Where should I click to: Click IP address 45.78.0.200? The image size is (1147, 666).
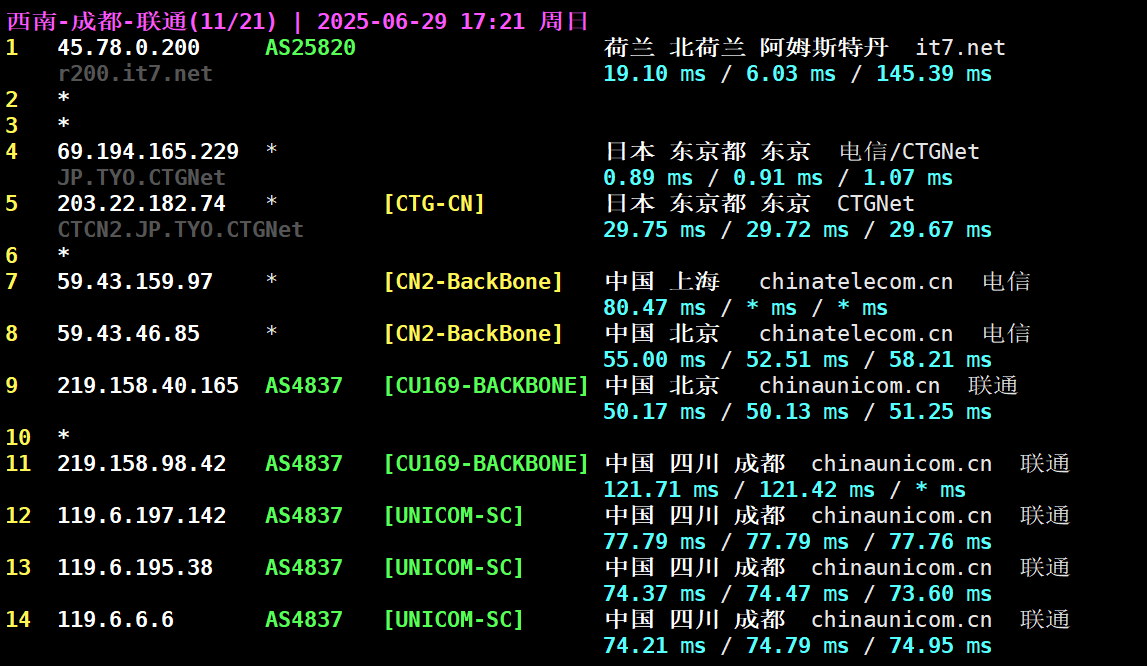(129, 48)
